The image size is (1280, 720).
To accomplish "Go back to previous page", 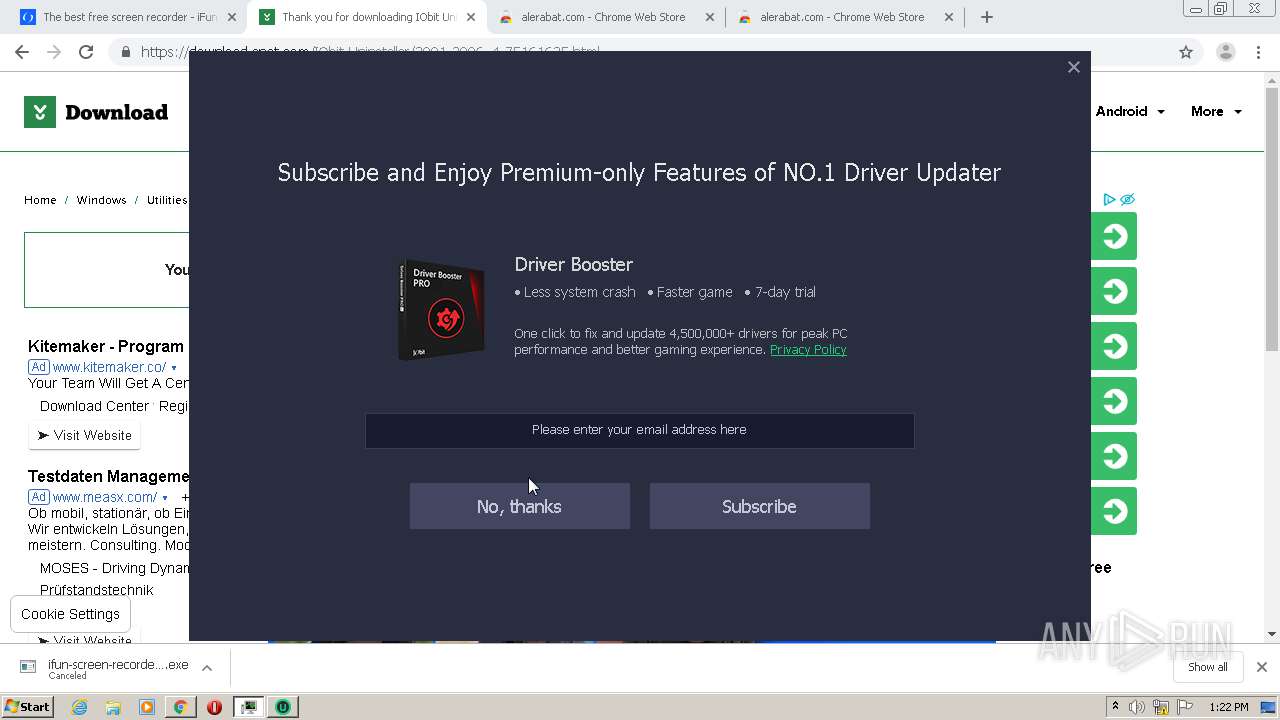I will click(x=22, y=52).
